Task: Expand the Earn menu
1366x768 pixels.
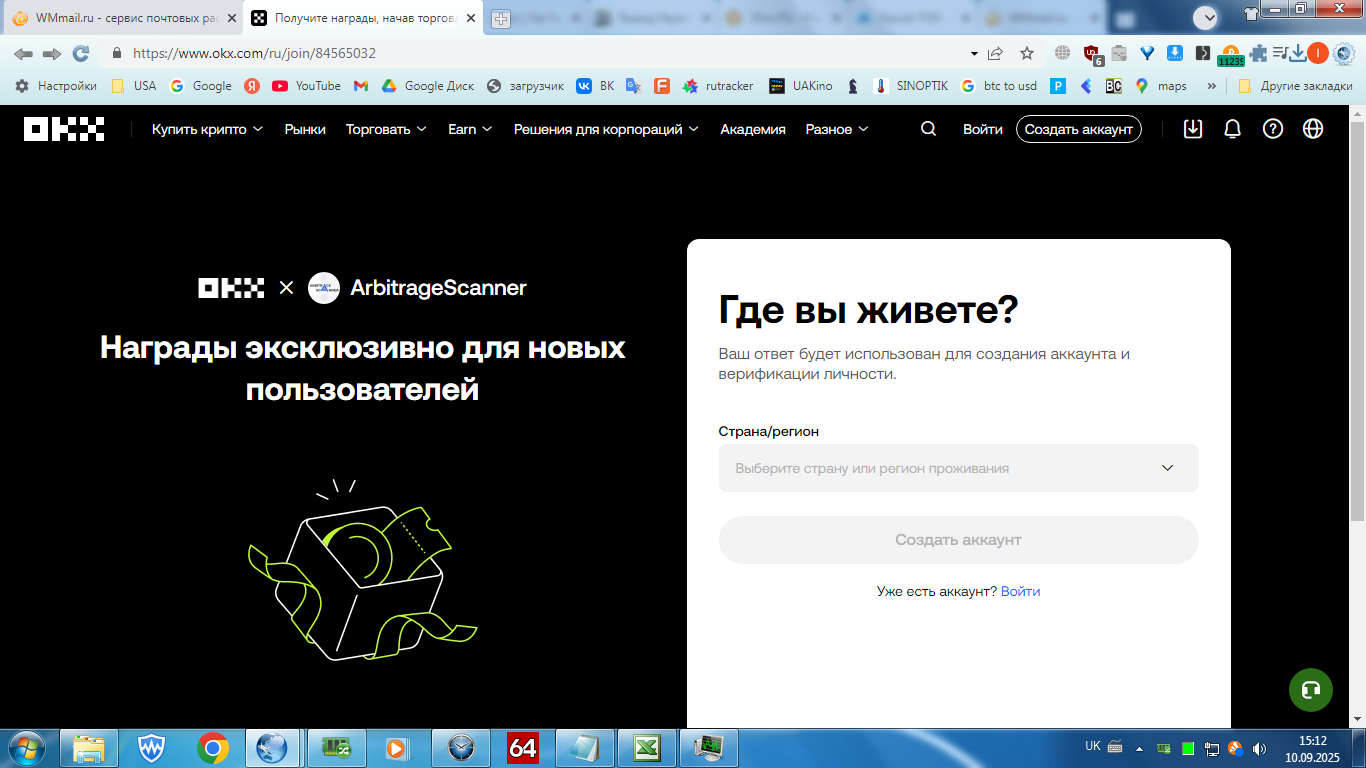Action: pos(470,129)
